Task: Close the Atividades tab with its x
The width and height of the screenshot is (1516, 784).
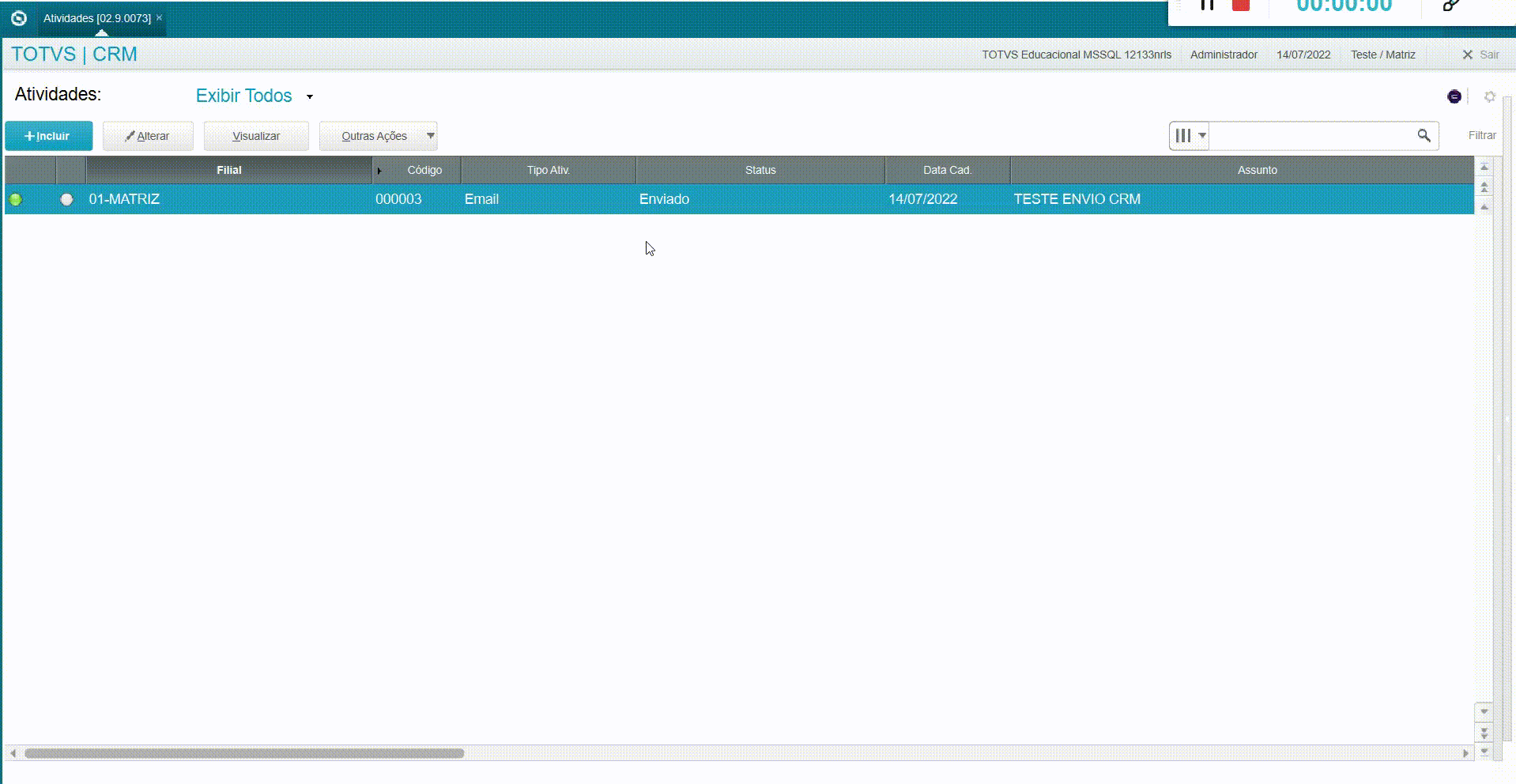Action: pos(159,17)
